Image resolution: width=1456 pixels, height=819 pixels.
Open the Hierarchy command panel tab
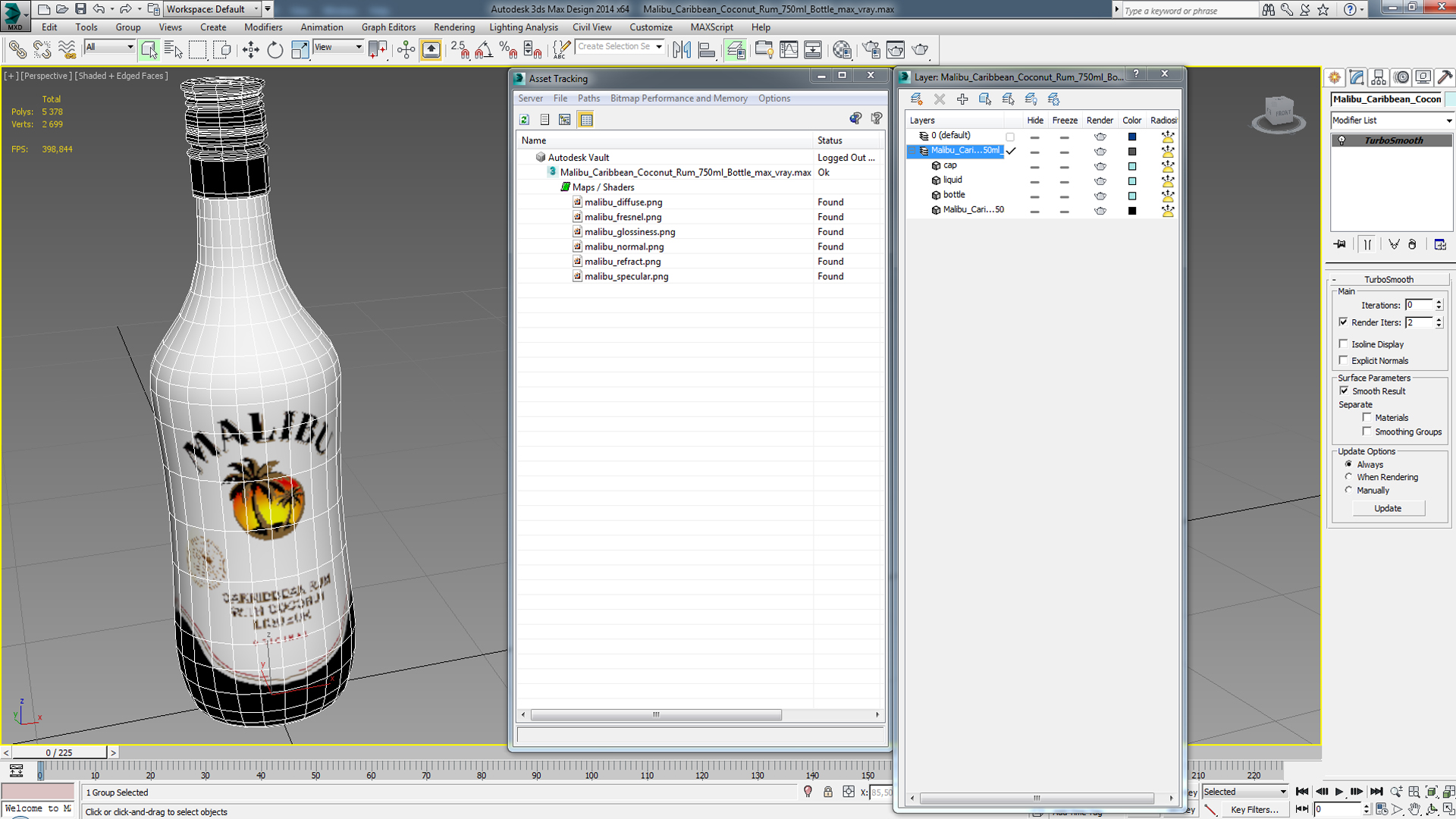(x=1379, y=77)
